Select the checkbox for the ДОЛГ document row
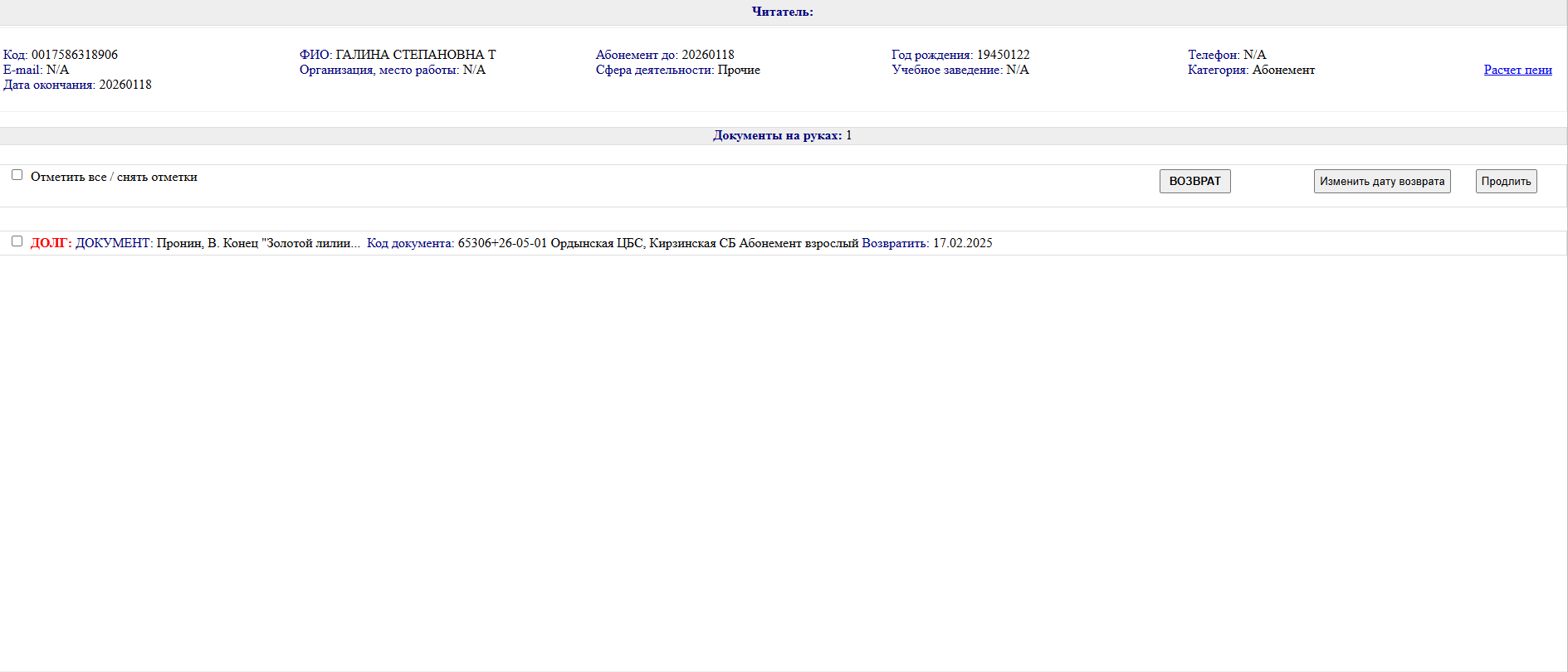1568x672 pixels. pyautogui.click(x=17, y=241)
